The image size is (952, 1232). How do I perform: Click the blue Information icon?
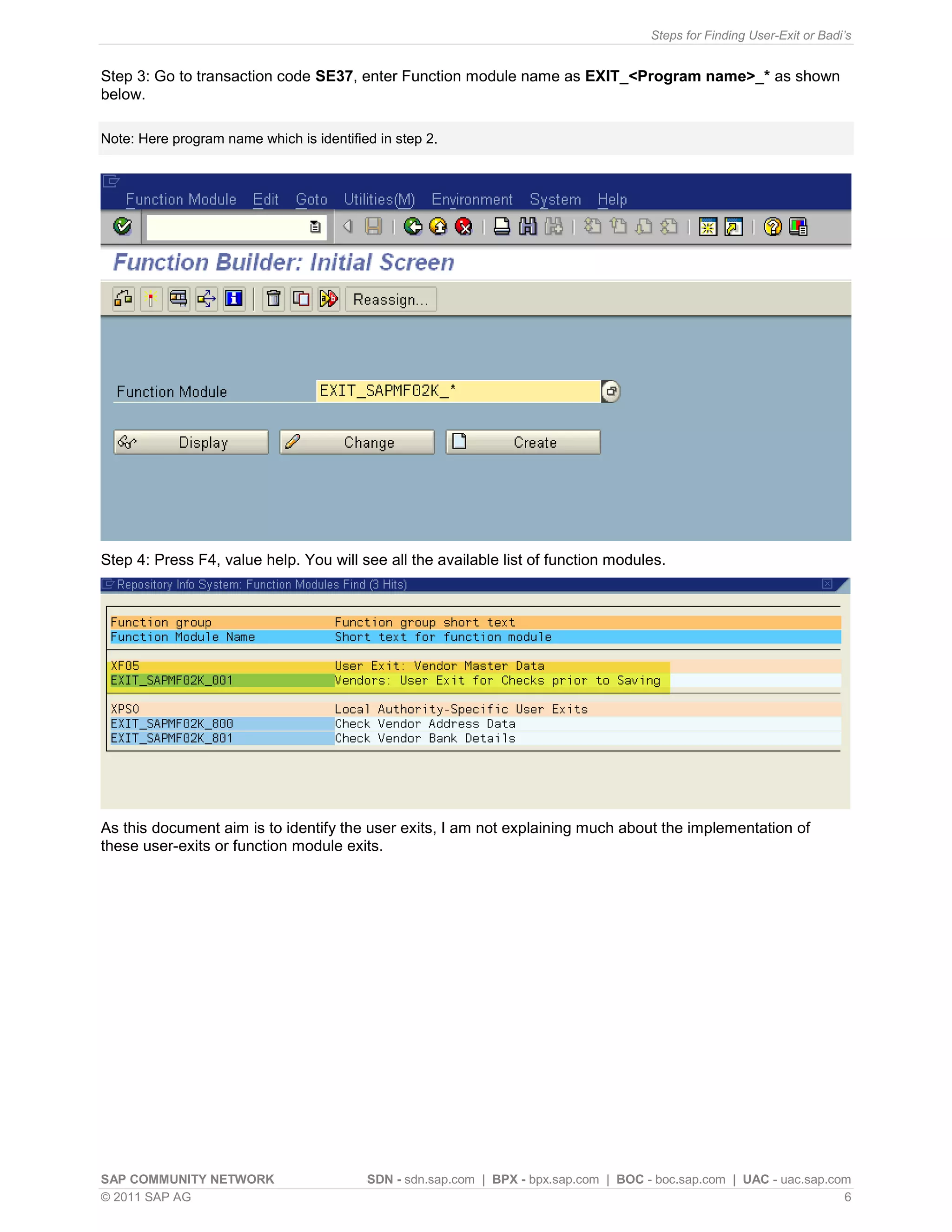tap(233, 298)
